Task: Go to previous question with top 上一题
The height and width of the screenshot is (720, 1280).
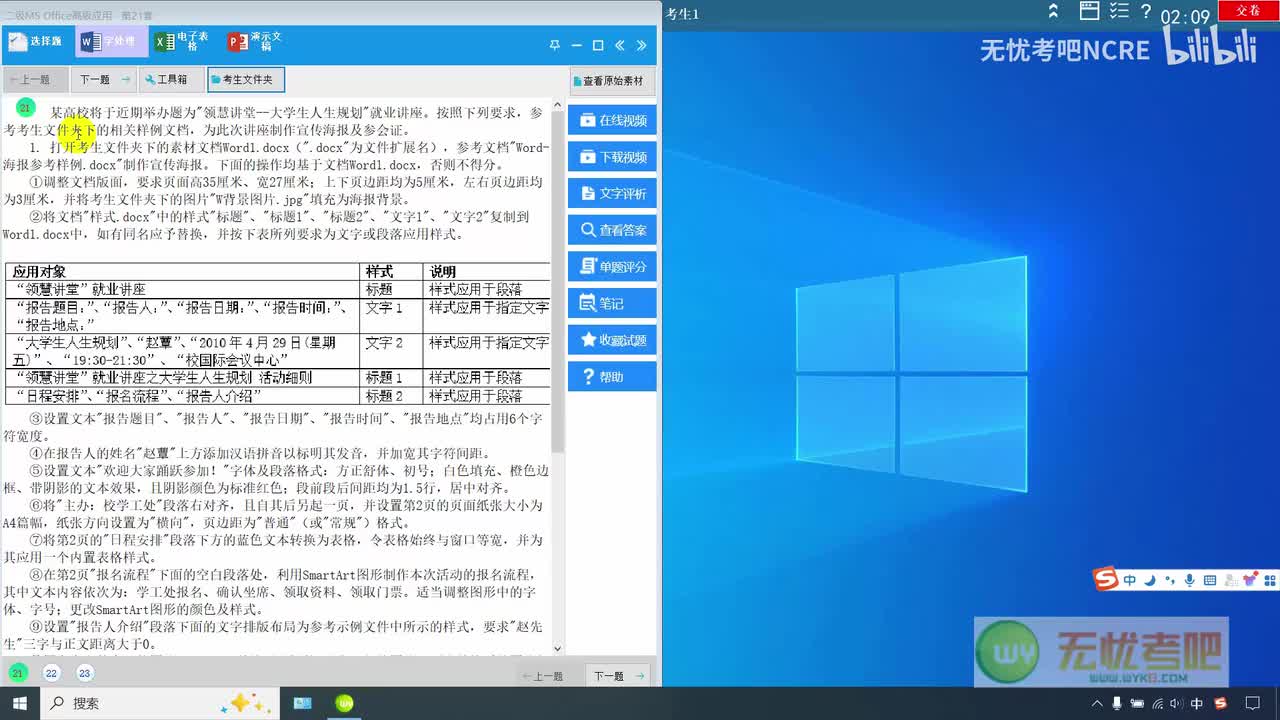Action: click(x=34, y=80)
